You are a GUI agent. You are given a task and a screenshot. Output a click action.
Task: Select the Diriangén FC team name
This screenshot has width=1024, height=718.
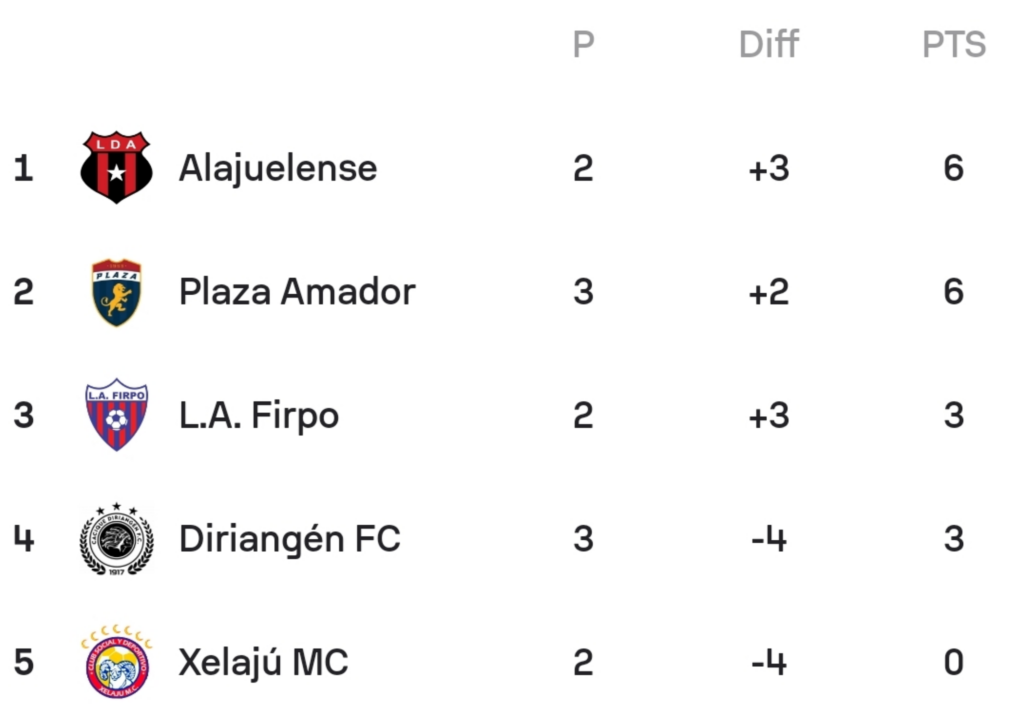[x=289, y=538]
